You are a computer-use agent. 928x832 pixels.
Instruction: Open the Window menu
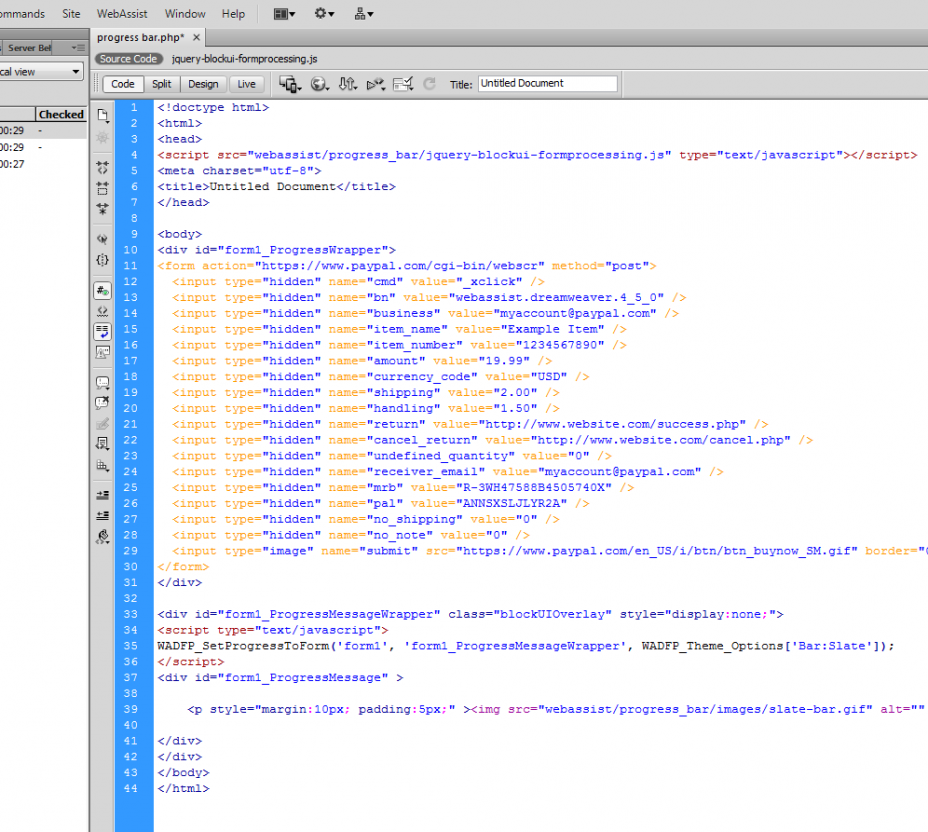pos(185,14)
